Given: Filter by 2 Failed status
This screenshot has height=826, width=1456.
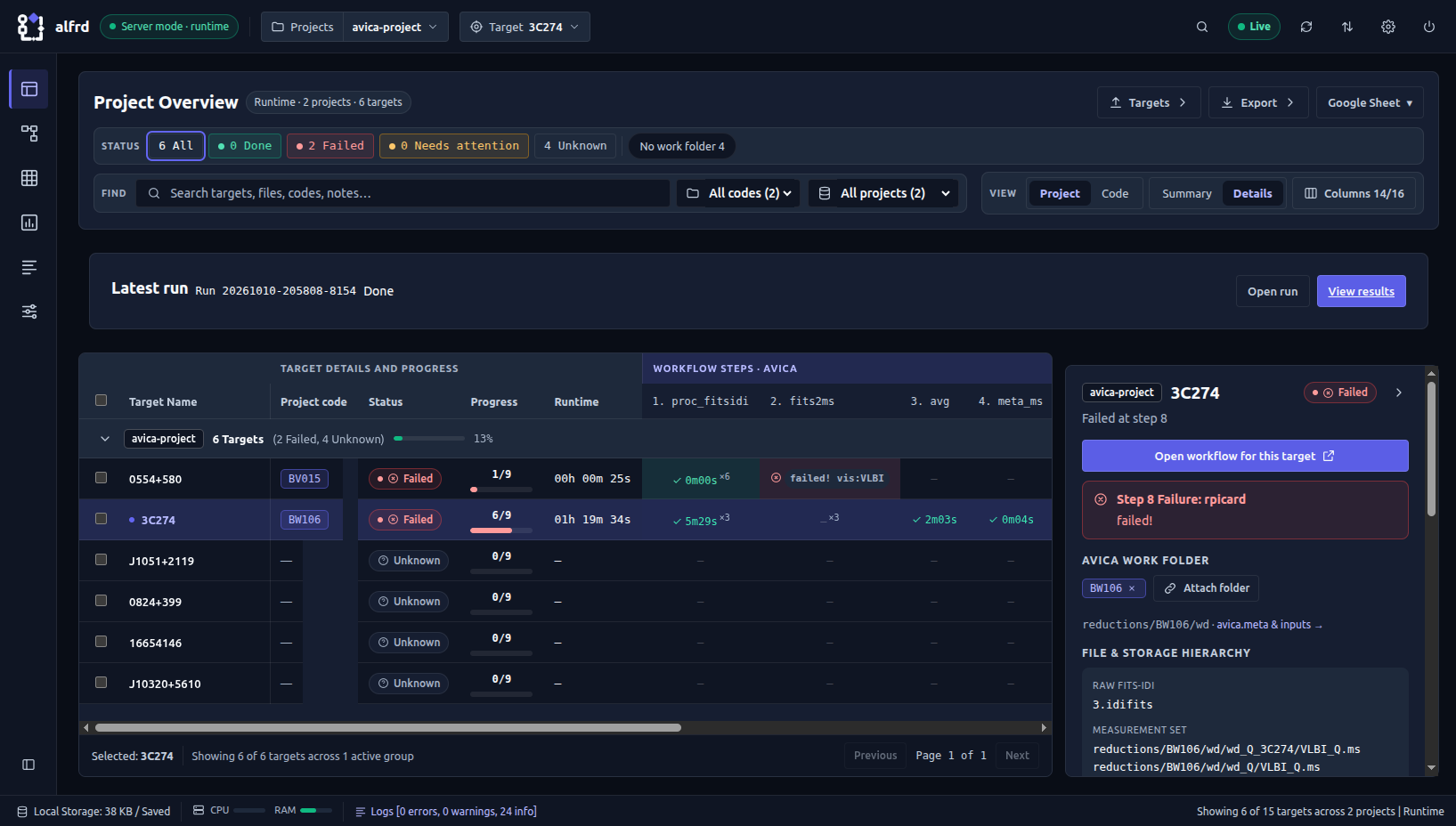Looking at the screenshot, I should click(x=330, y=146).
